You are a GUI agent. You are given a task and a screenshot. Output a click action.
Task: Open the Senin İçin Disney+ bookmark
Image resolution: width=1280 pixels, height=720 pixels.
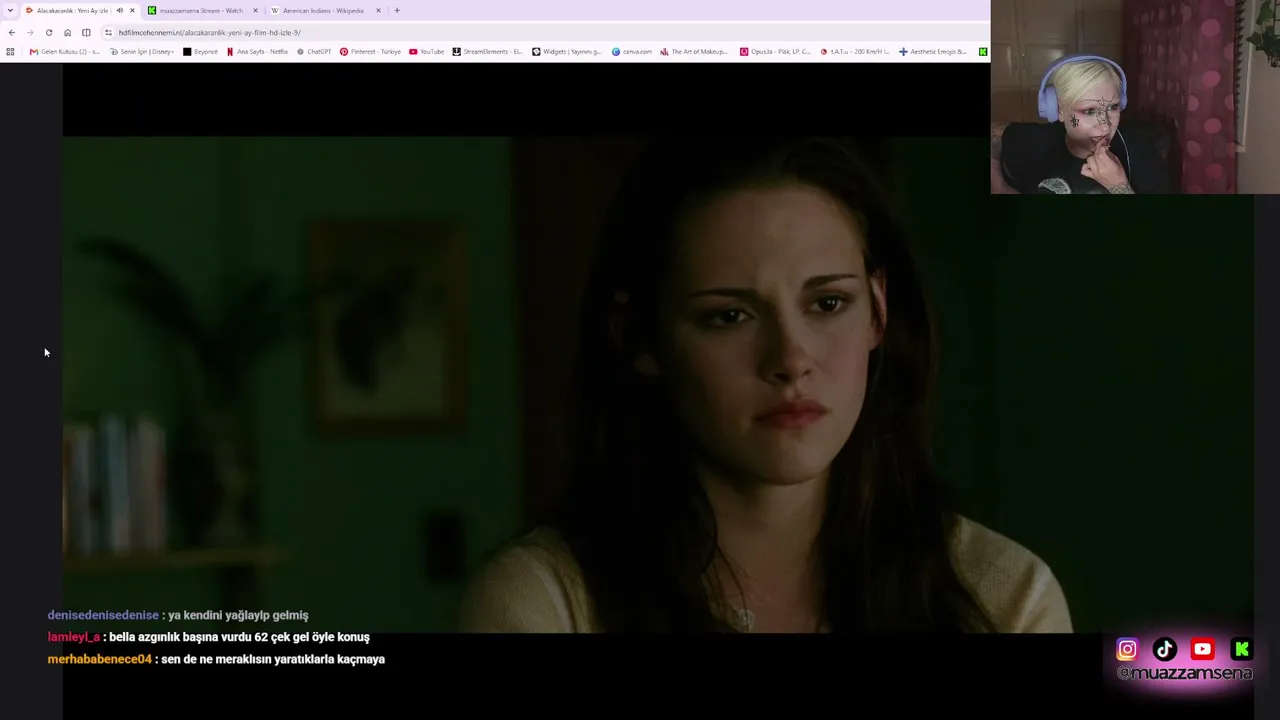click(141, 51)
